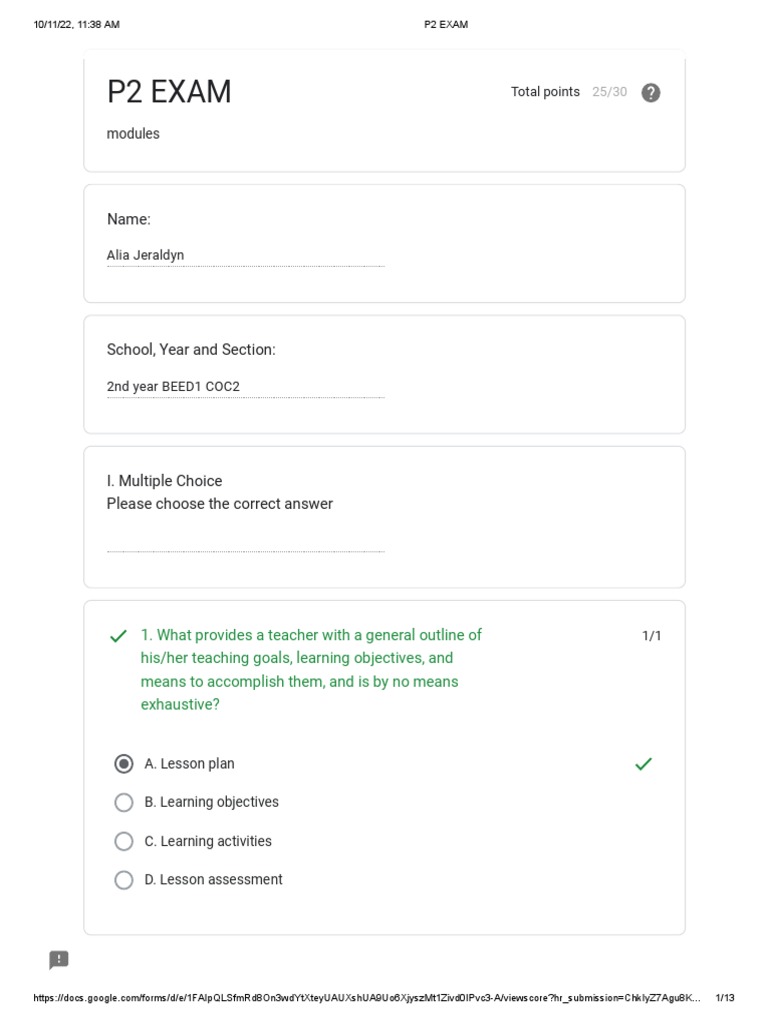Click the 1/13 page number indicator
The width and height of the screenshot is (768, 1024).
[725, 998]
